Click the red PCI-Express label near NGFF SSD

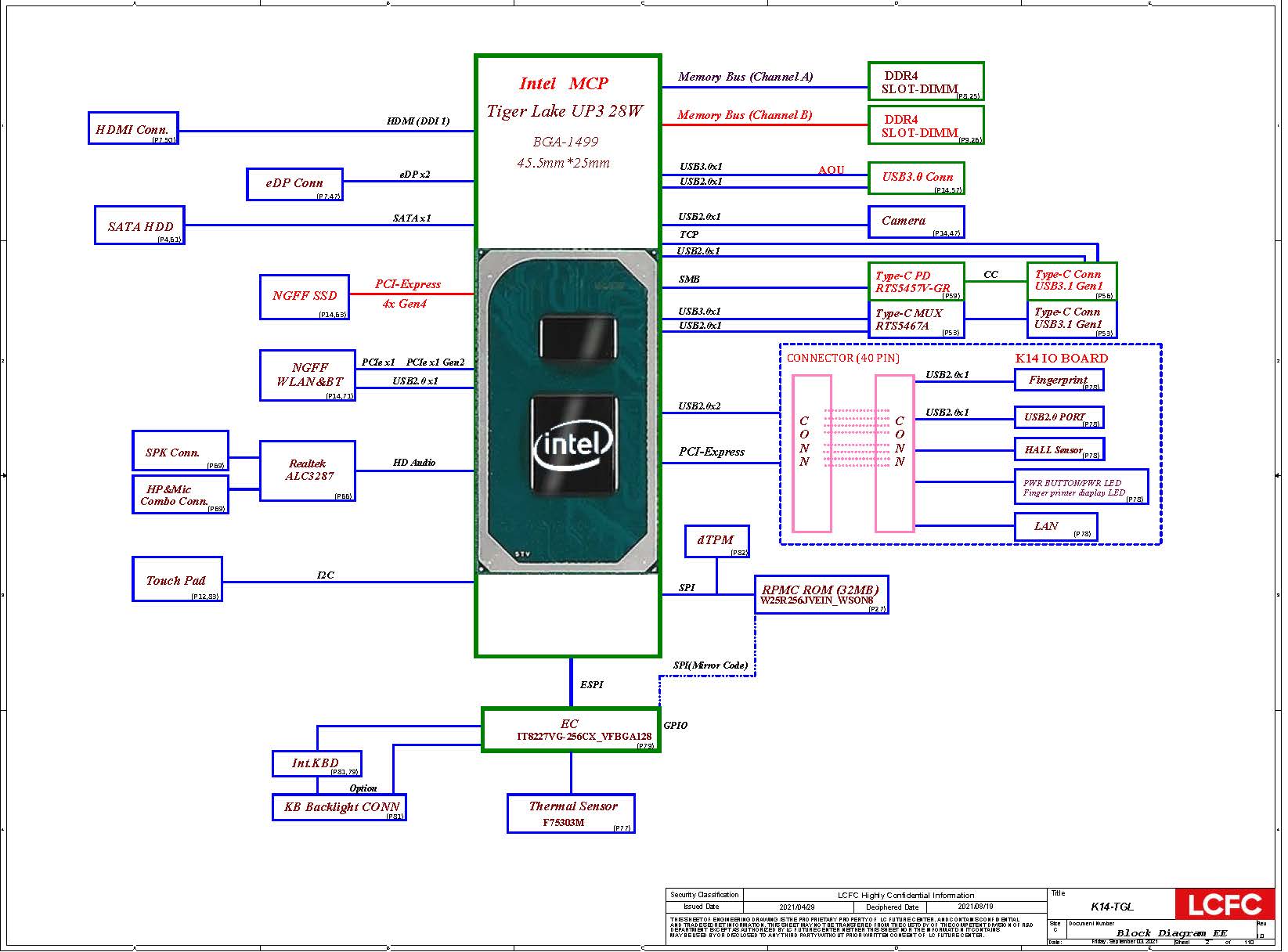tap(408, 284)
